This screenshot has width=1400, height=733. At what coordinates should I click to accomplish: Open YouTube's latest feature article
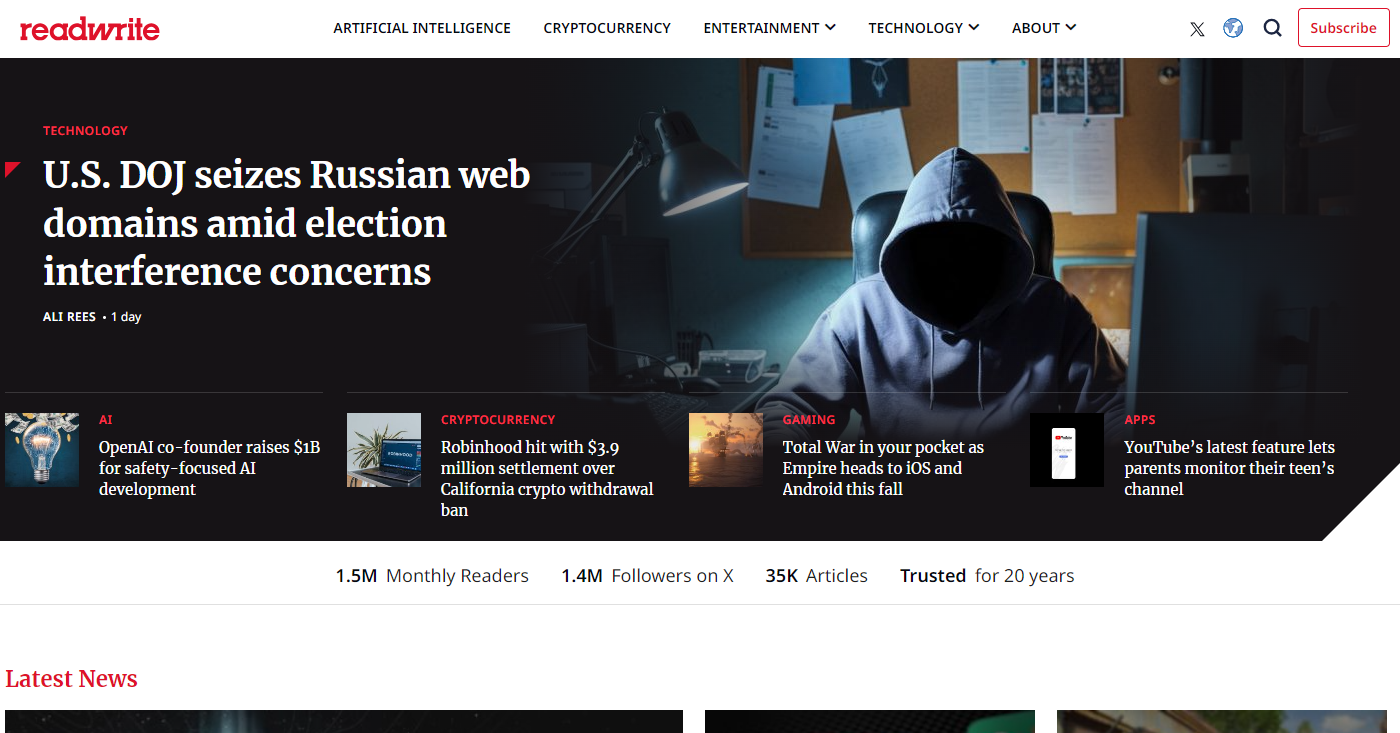[x=1229, y=468]
